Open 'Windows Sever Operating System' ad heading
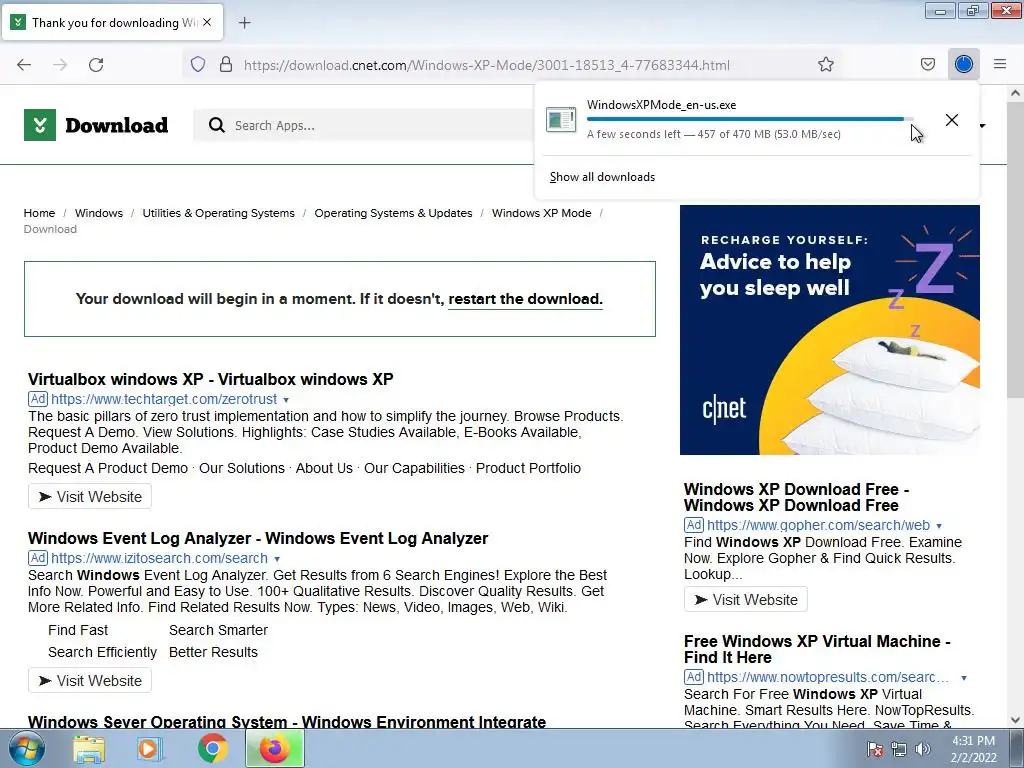This screenshot has width=1024, height=768. point(287,722)
